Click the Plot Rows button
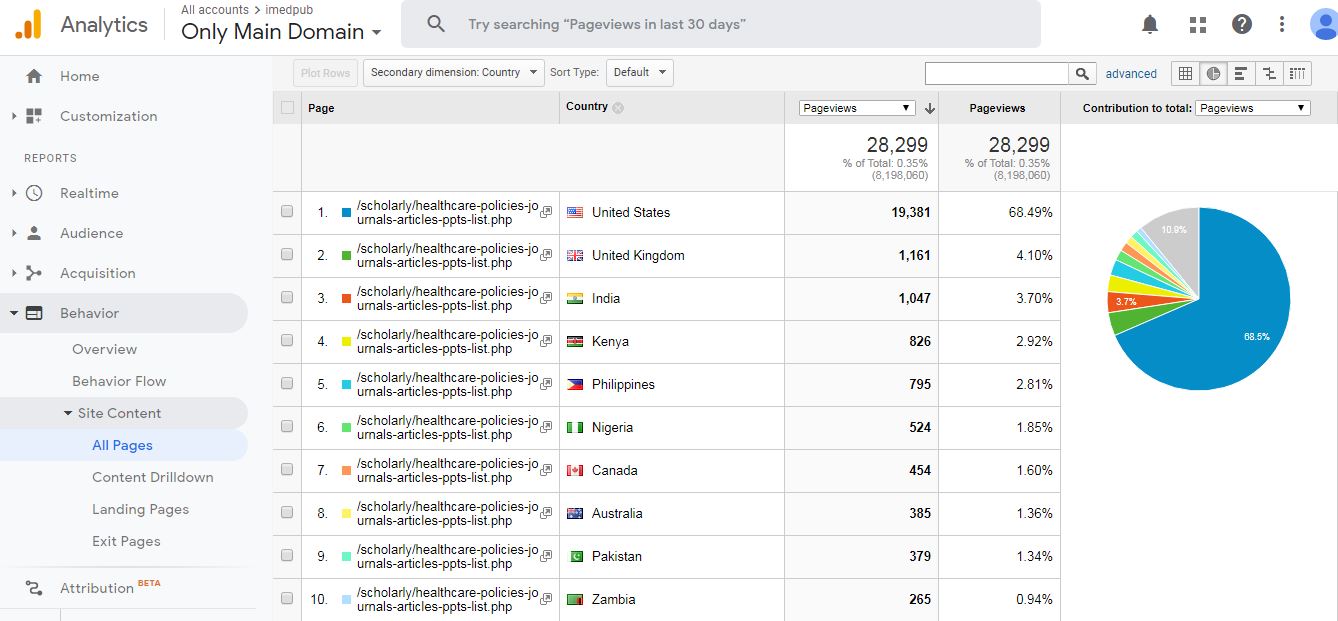This screenshot has height=621, width=1338. (x=325, y=72)
